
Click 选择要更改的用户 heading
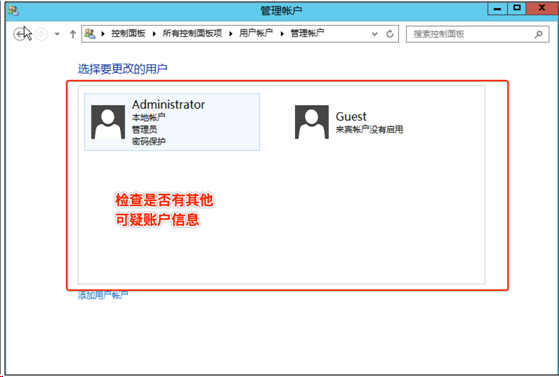point(123,69)
